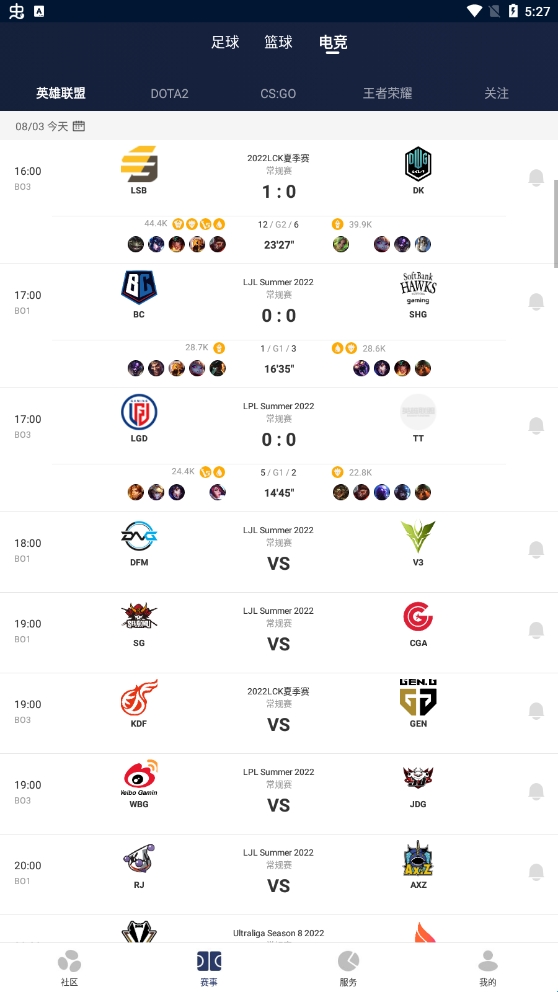Go to the 足球 football section
This screenshot has width=558, height=992.
pos(225,42)
